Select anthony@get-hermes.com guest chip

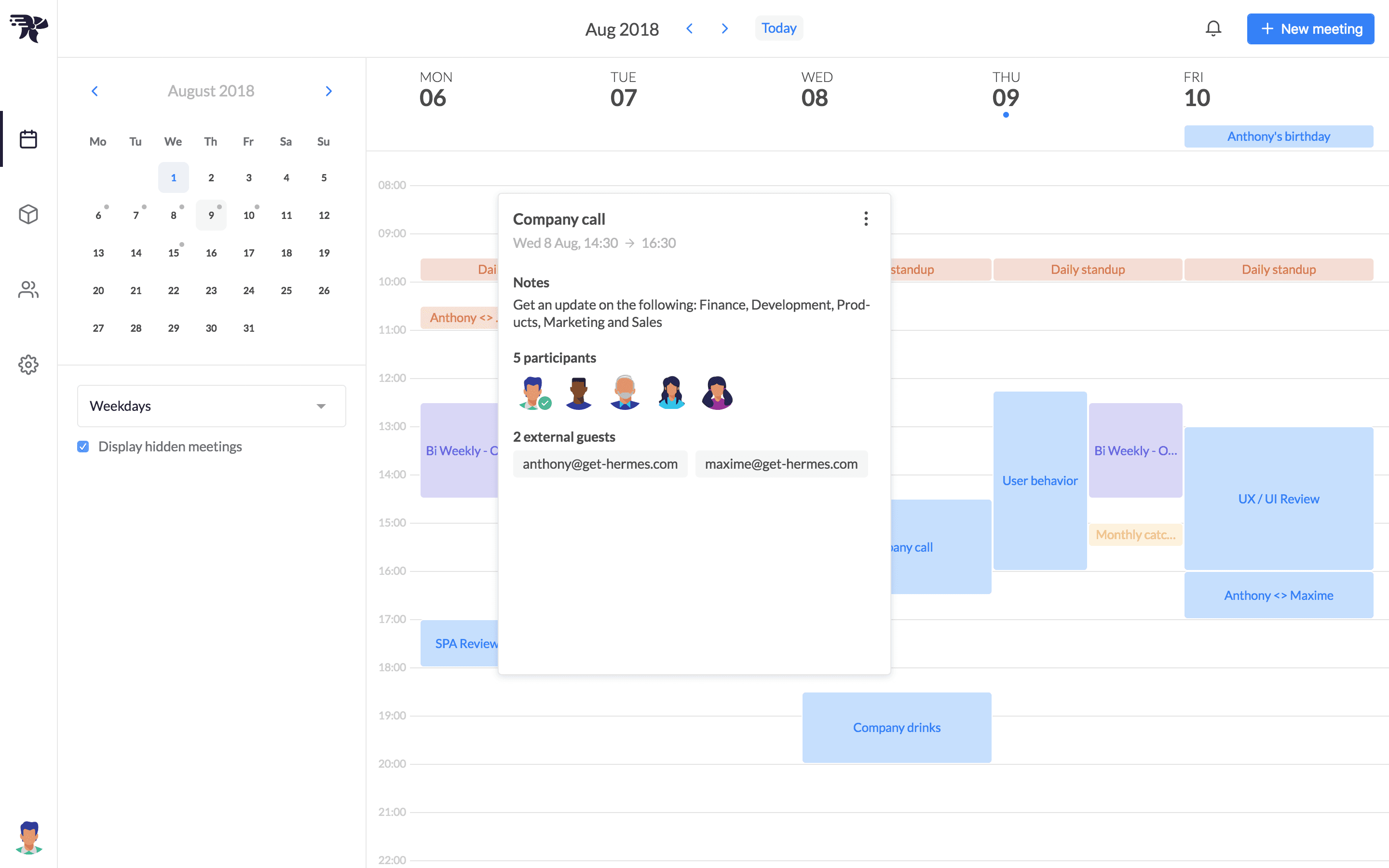600,464
